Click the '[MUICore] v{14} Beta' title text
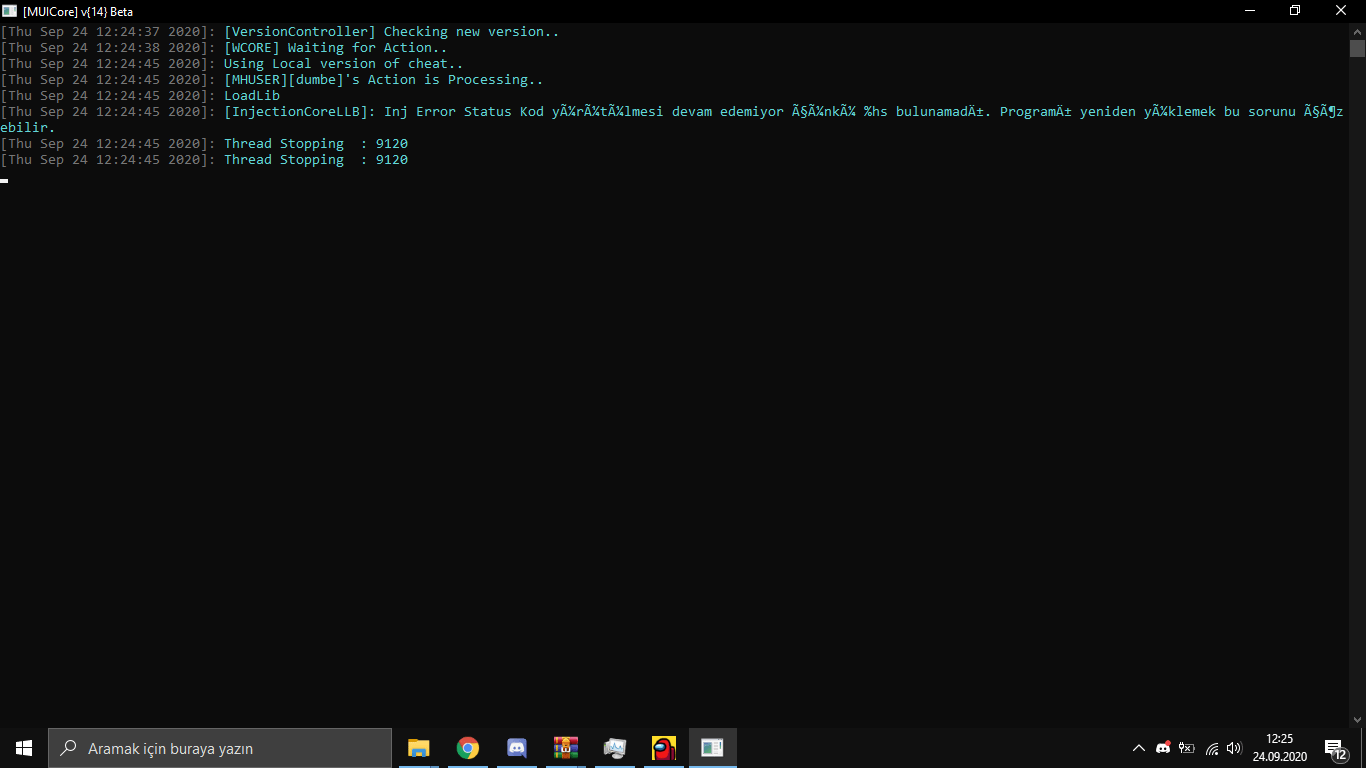 click(78, 11)
